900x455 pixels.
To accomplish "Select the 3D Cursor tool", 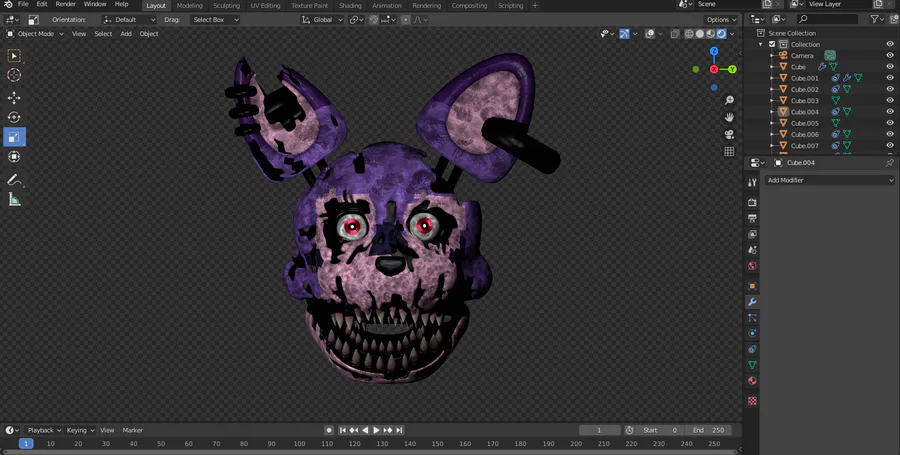I will pyautogui.click(x=14, y=75).
